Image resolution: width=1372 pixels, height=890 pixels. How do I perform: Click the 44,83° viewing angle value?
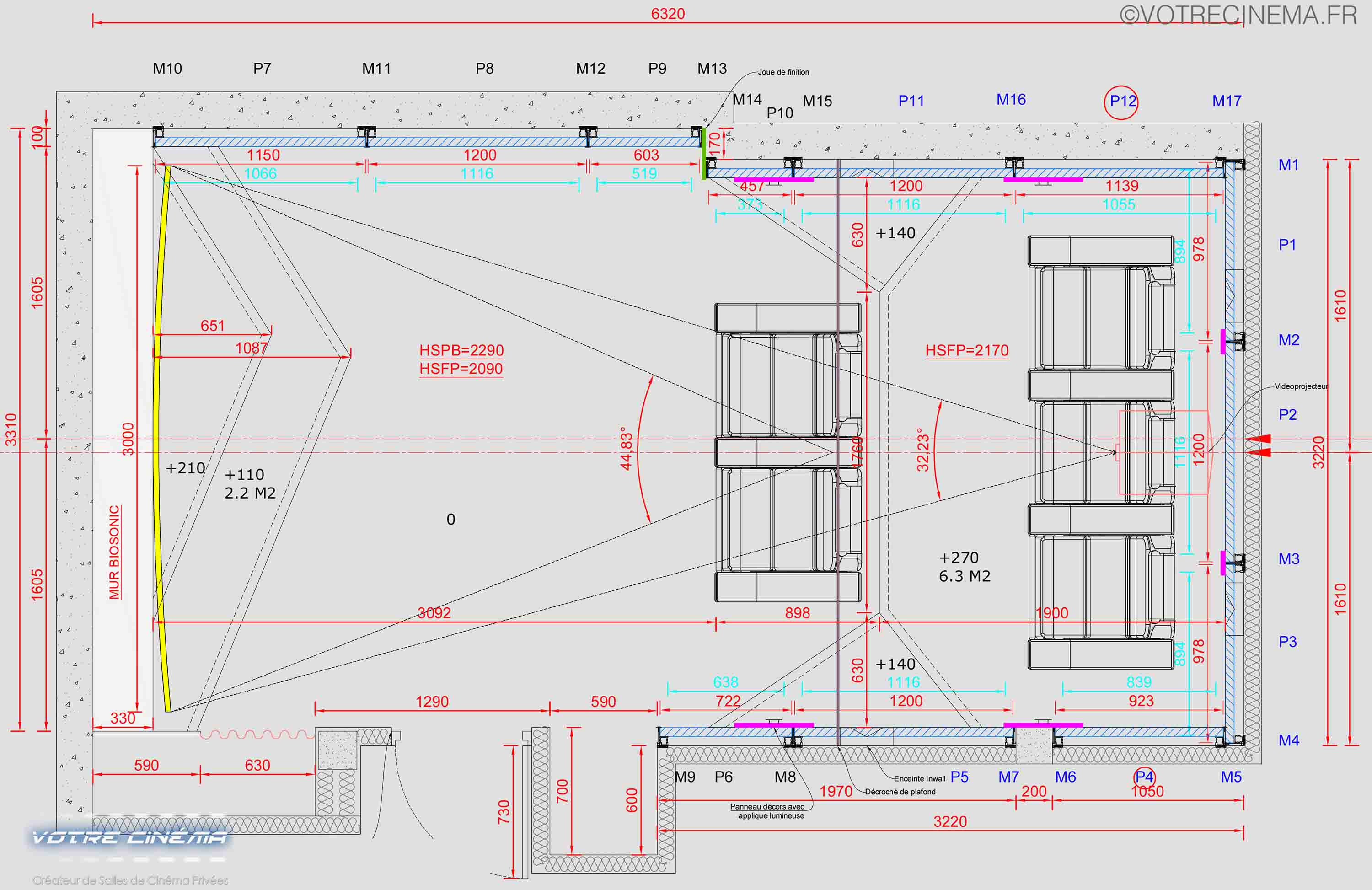pos(627,449)
